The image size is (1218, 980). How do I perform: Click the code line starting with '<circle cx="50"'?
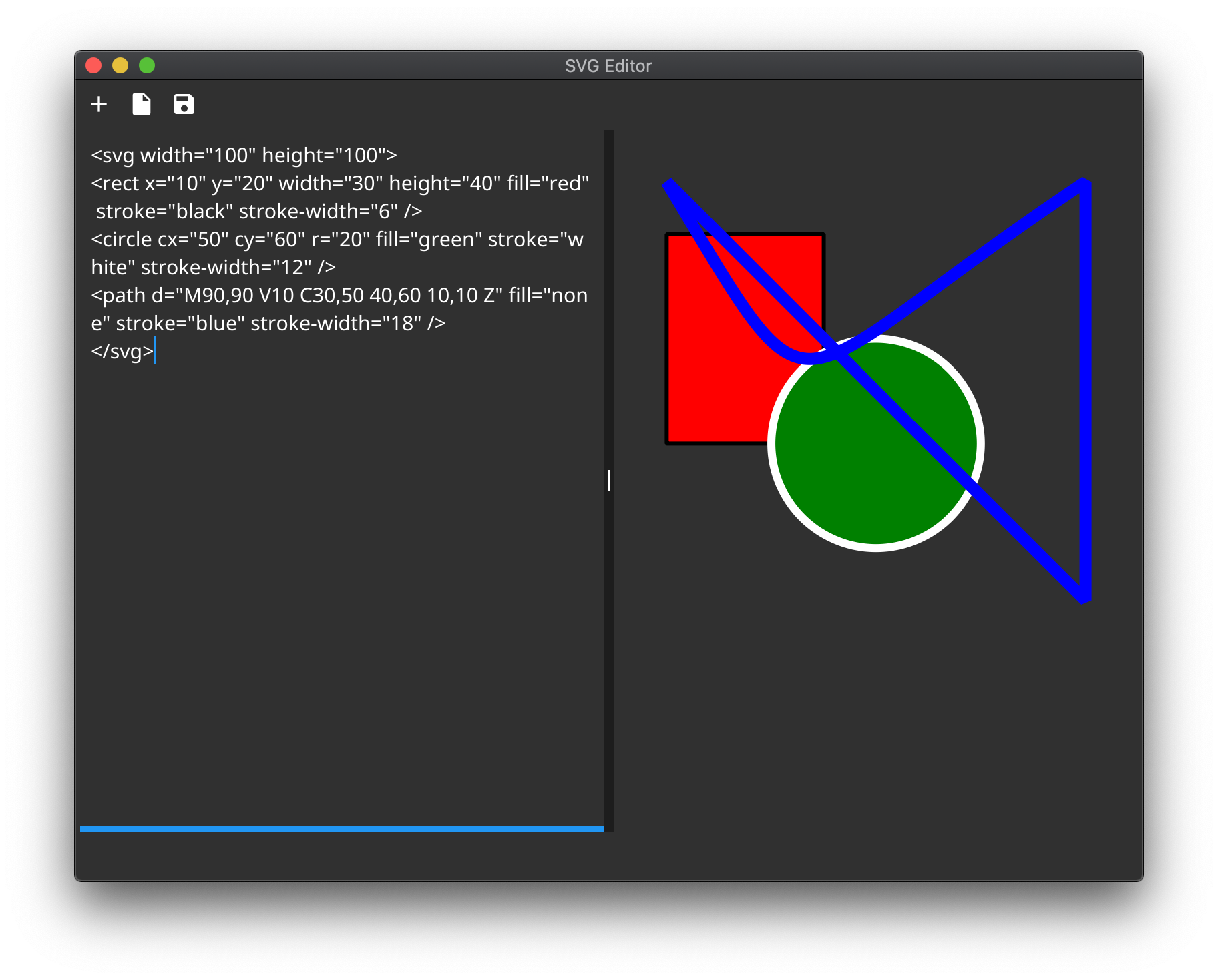[337, 239]
